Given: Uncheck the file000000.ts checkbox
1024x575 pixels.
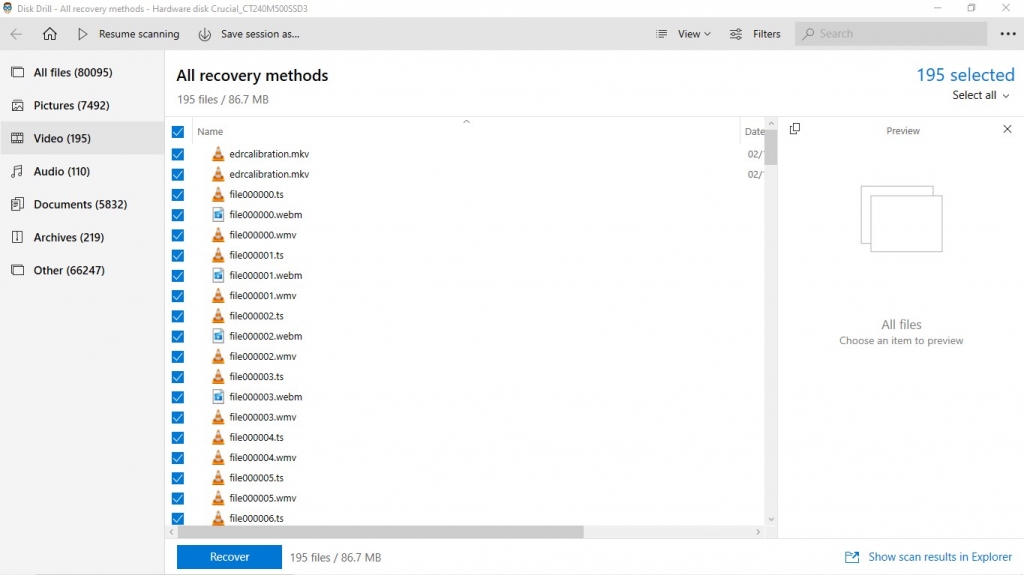Looking at the screenshot, I should tap(178, 195).
